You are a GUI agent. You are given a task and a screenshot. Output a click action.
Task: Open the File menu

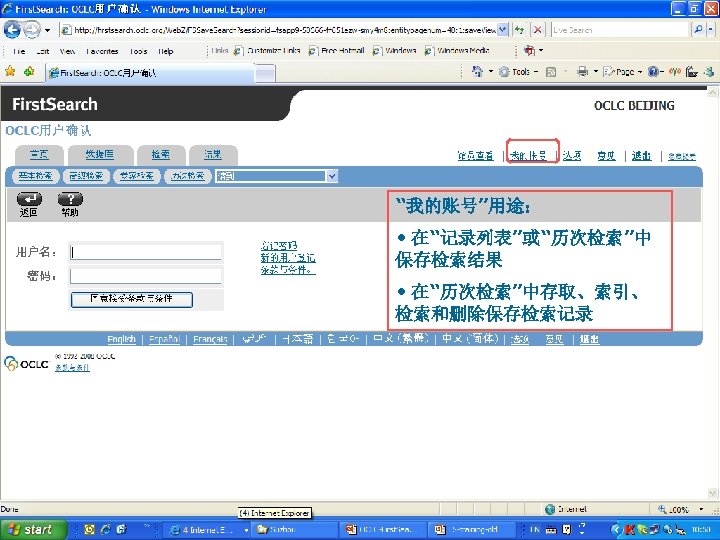[19, 51]
